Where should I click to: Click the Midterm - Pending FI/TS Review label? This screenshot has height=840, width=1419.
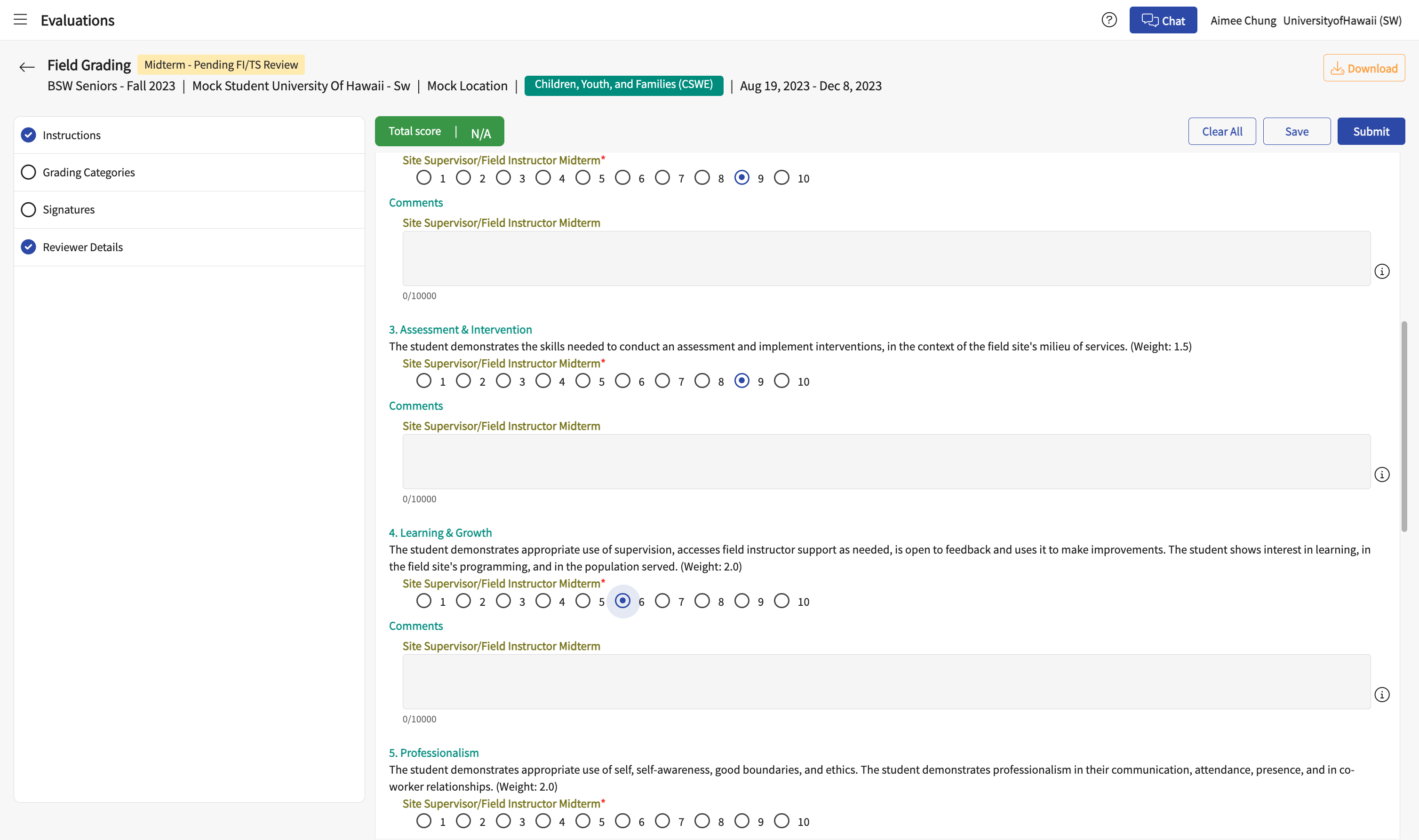(x=221, y=64)
